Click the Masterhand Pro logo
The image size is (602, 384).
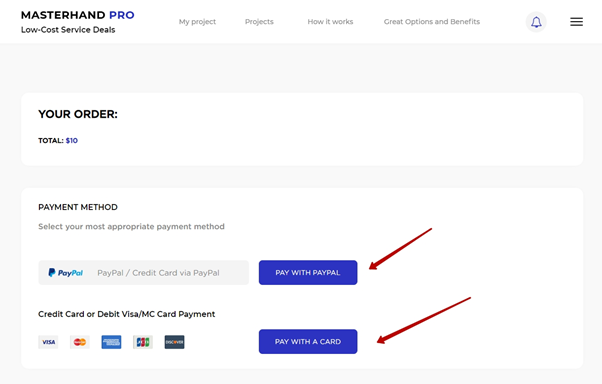tap(78, 15)
